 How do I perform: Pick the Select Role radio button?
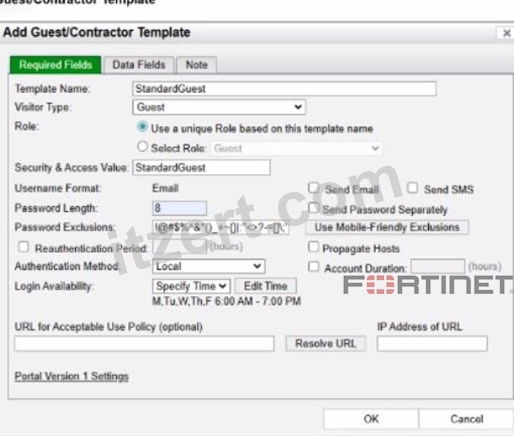pyautogui.click(x=142, y=146)
